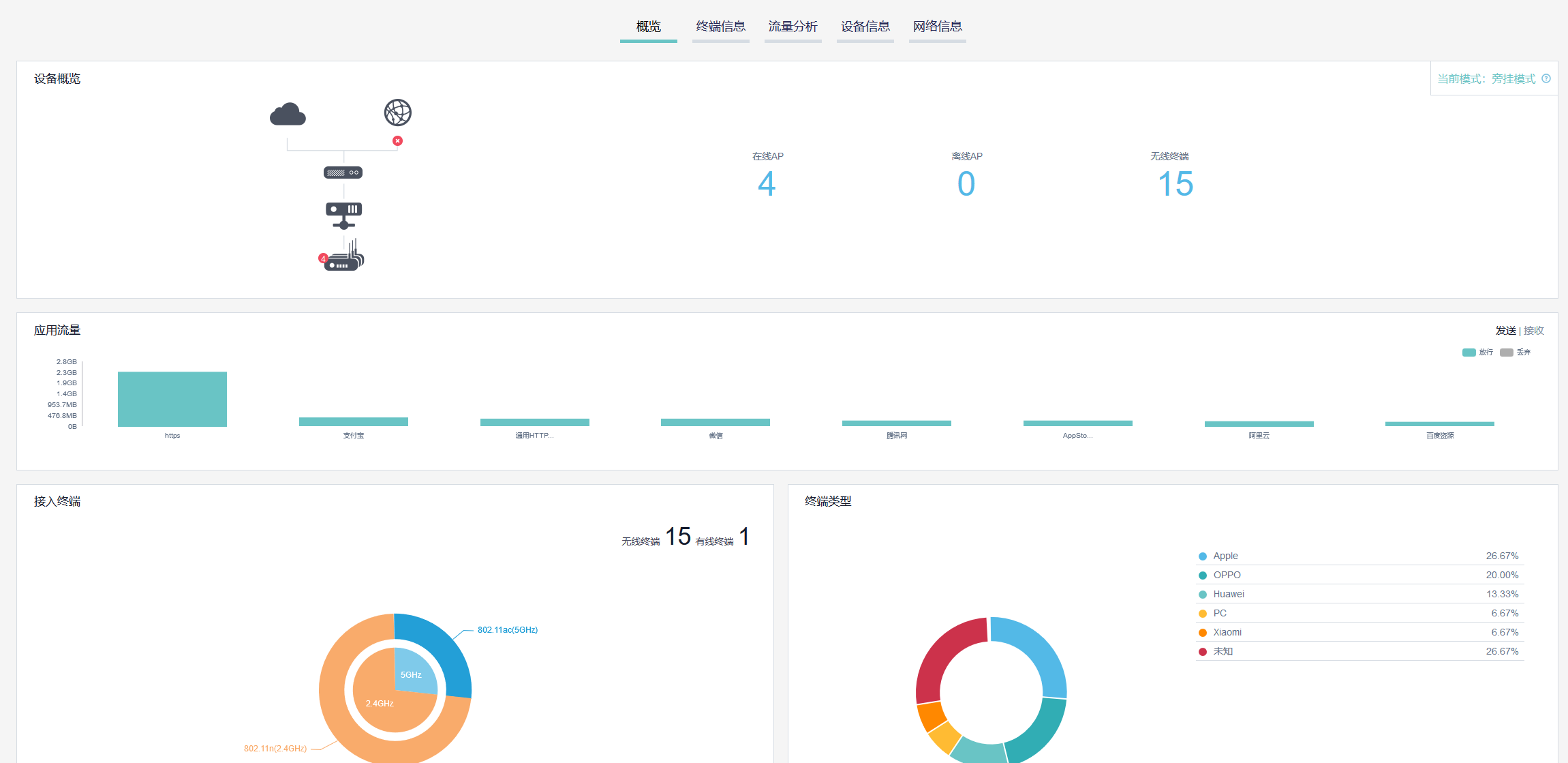Click the red disconnected error marker

tap(397, 141)
